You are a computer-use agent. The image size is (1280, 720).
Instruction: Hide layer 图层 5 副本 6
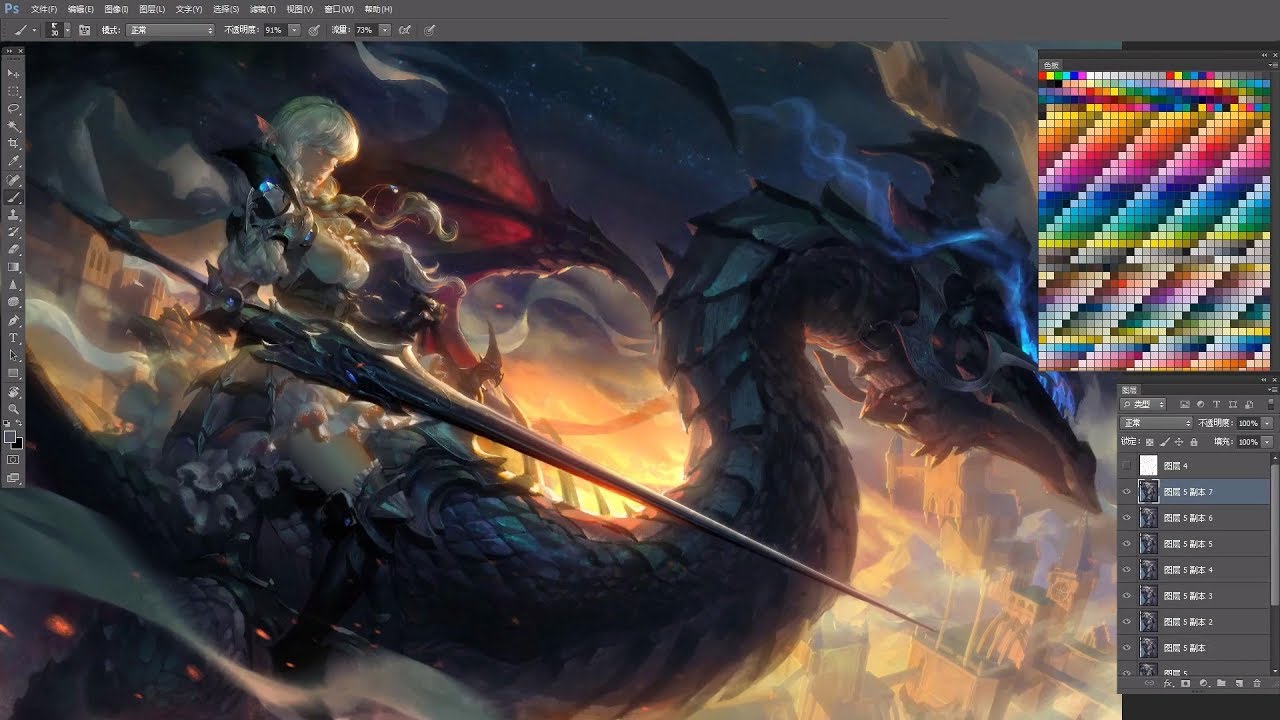1127,518
